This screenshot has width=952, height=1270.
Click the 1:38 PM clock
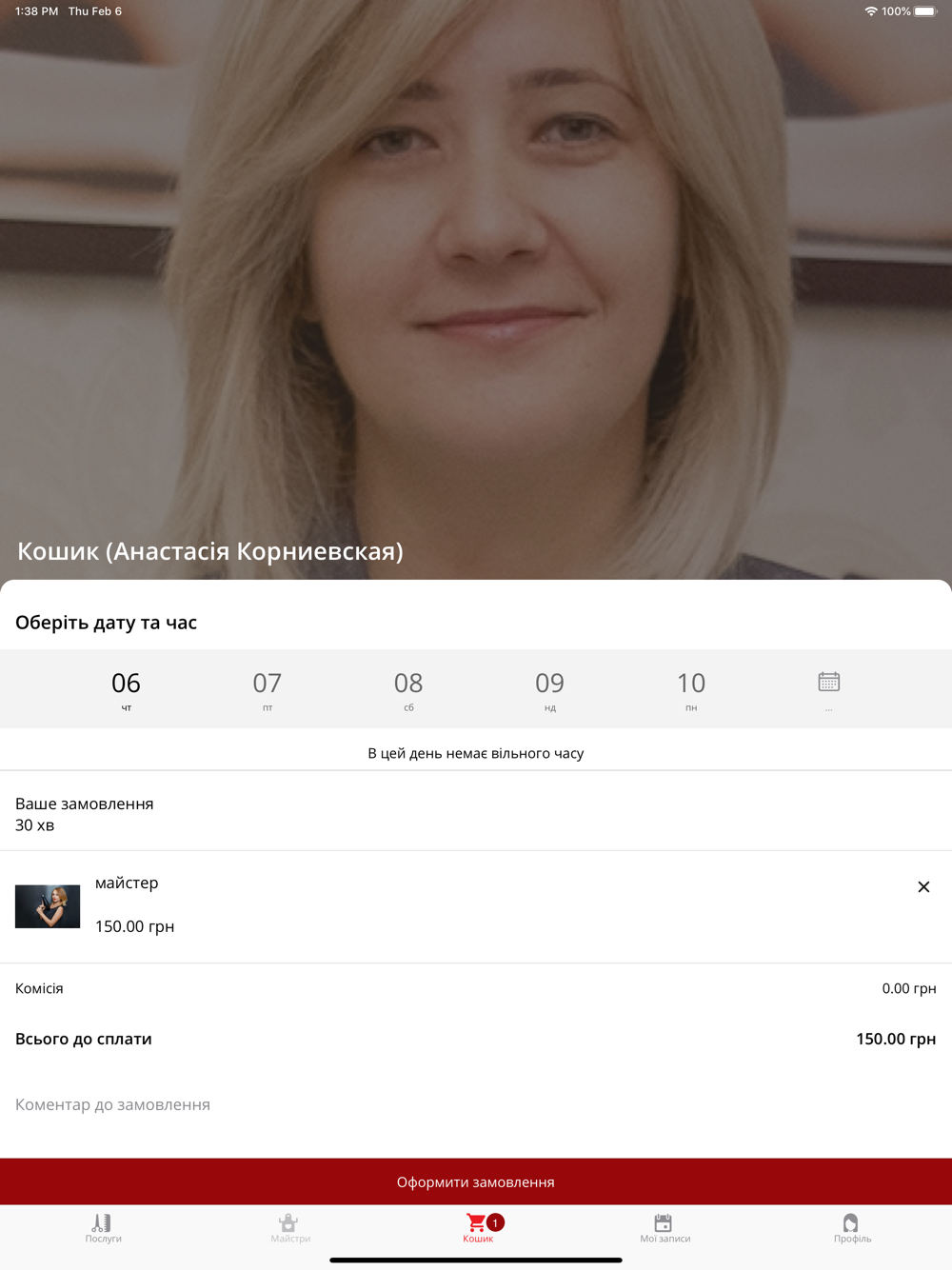[36, 11]
